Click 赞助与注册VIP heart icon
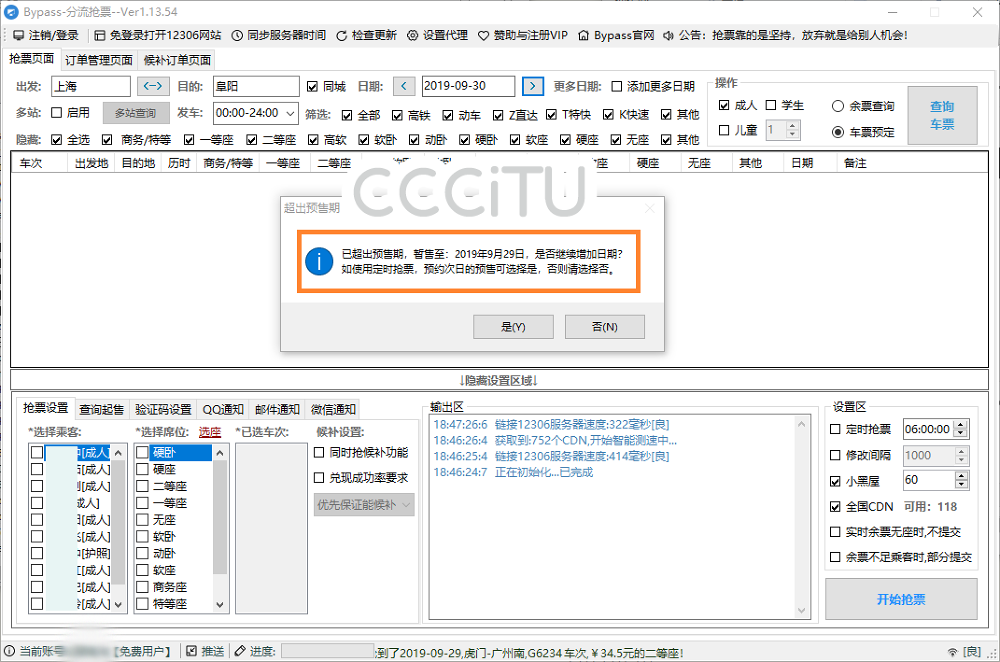The image size is (1000, 662). (x=484, y=35)
